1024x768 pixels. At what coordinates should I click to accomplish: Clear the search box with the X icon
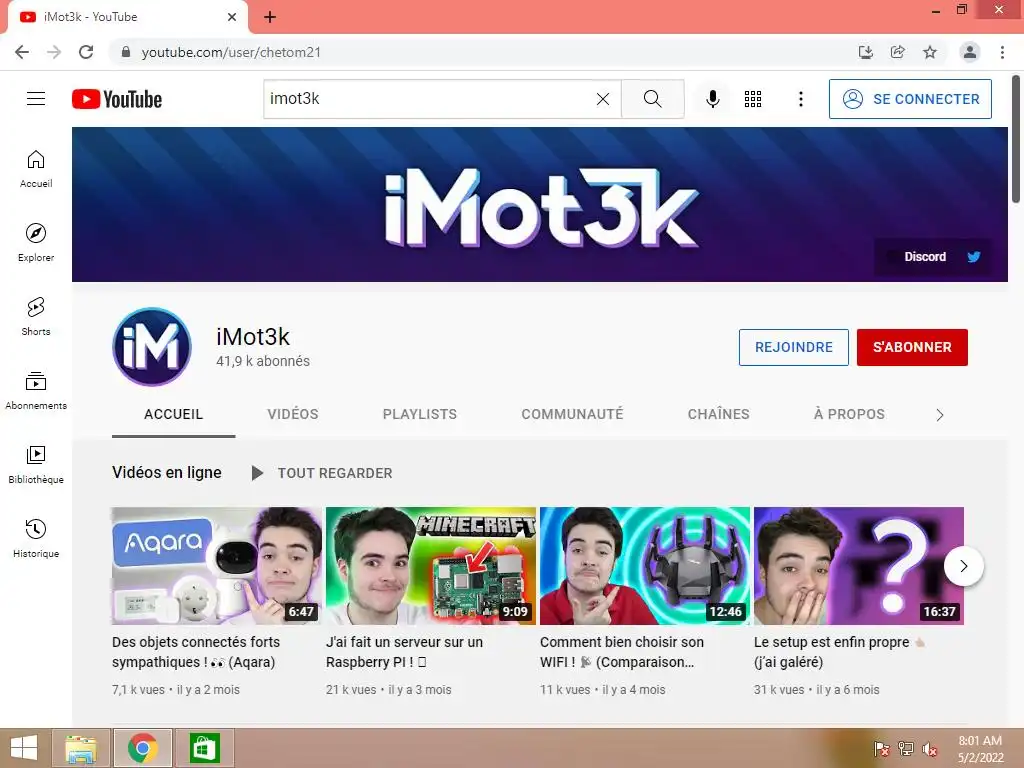click(x=603, y=99)
